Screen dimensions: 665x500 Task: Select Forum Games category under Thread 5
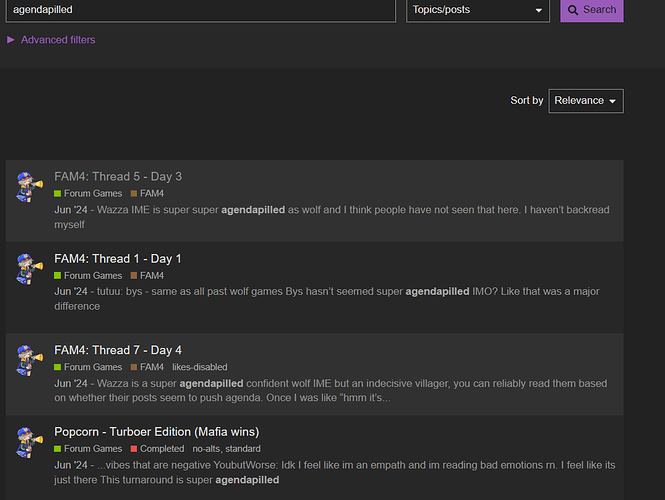pyautogui.click(x=92, y=193)
